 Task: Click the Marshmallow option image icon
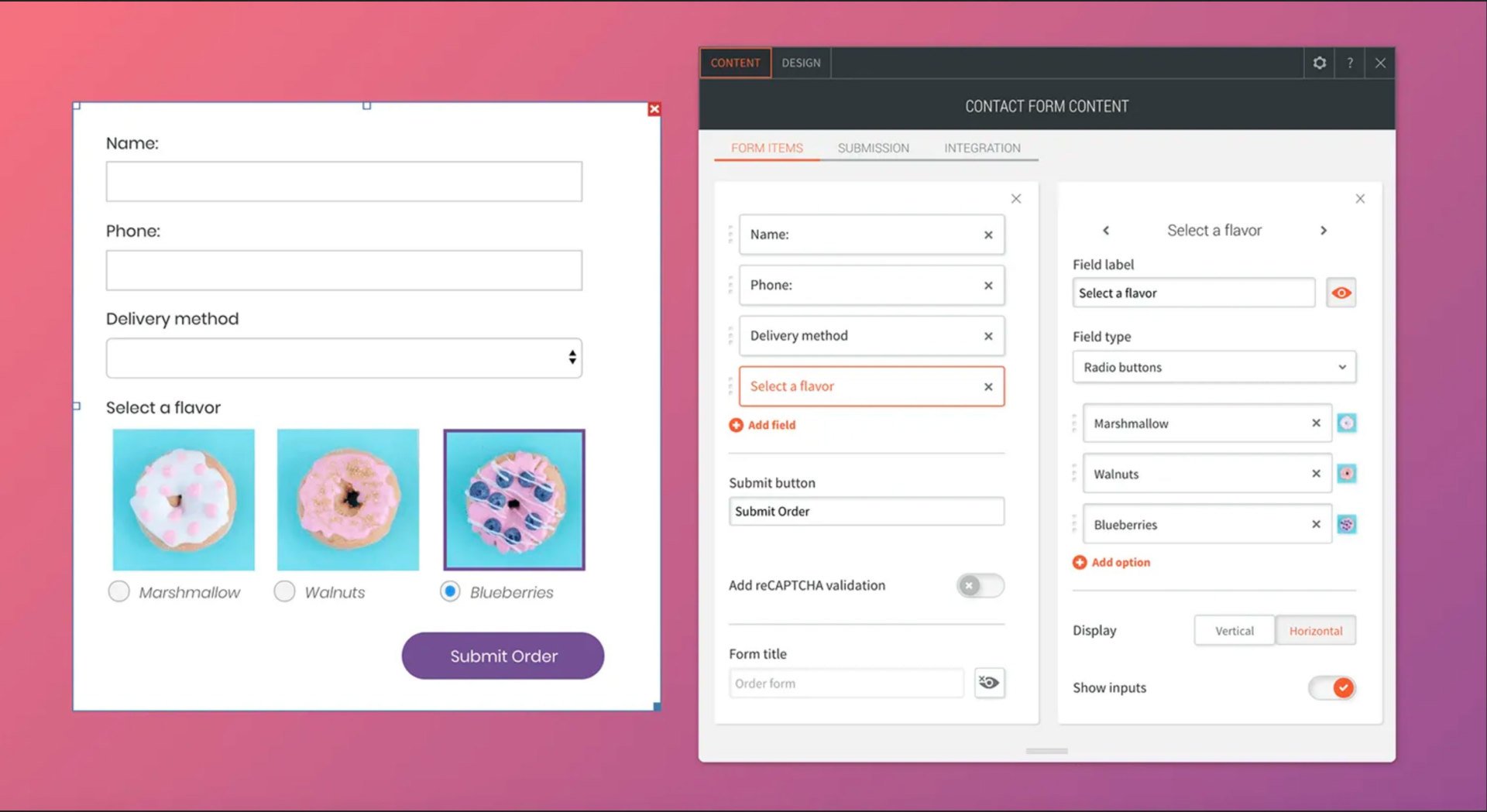[x=1347, y=423]
